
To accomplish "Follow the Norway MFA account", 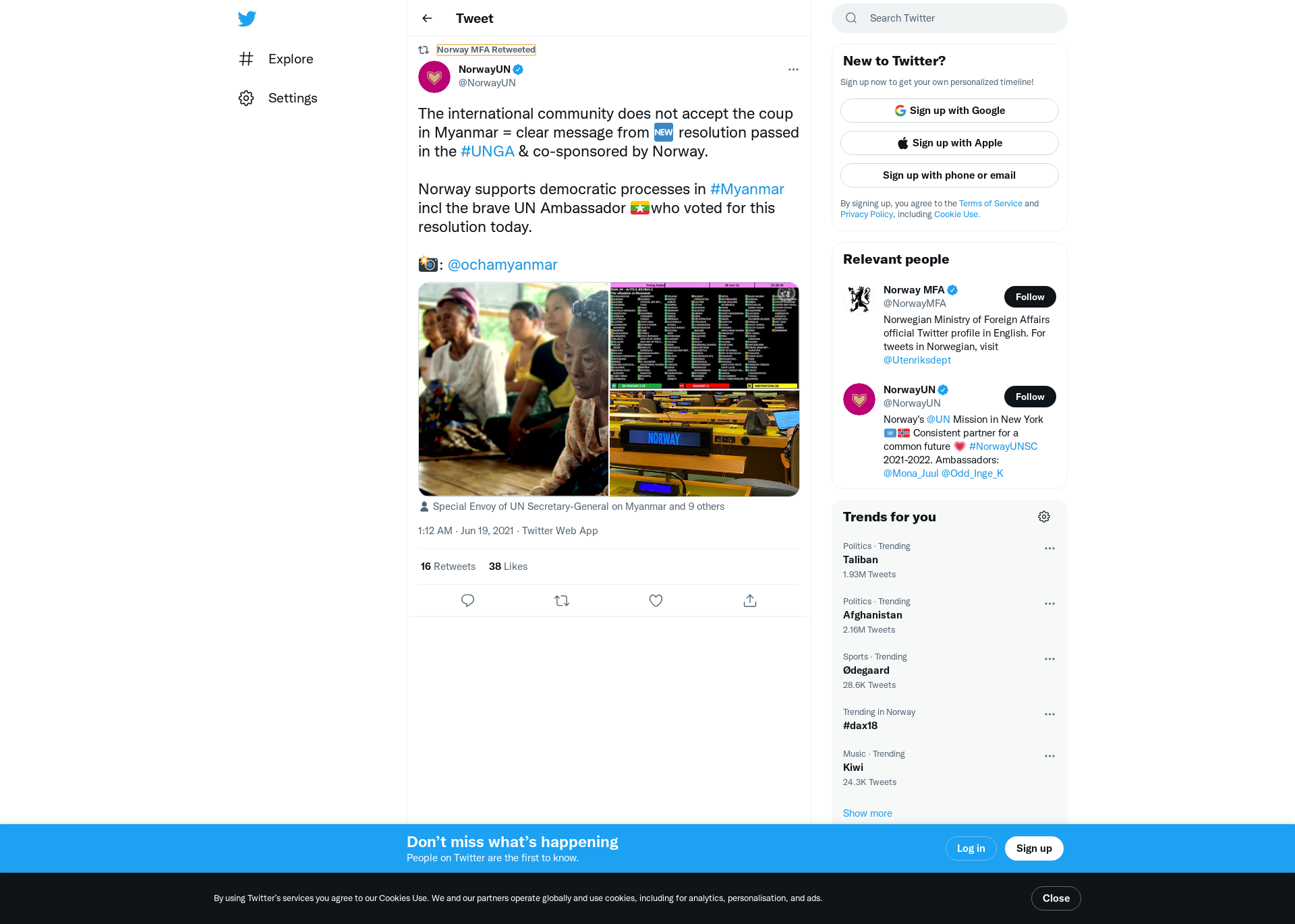I will (1030, 297).
